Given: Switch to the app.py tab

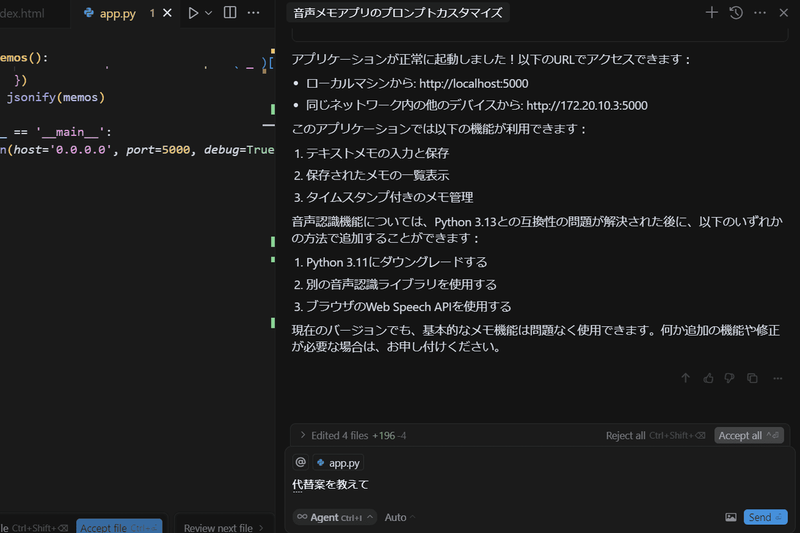Looking at the screenshot, I should (117, 13).
